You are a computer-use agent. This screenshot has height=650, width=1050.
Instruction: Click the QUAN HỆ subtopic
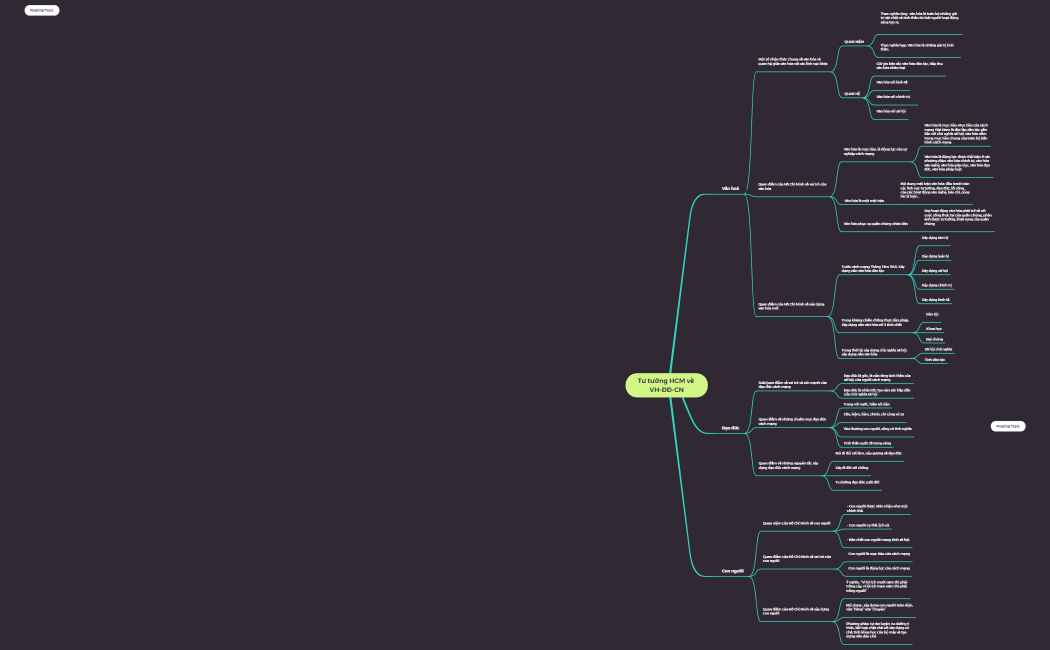point(852,93)
